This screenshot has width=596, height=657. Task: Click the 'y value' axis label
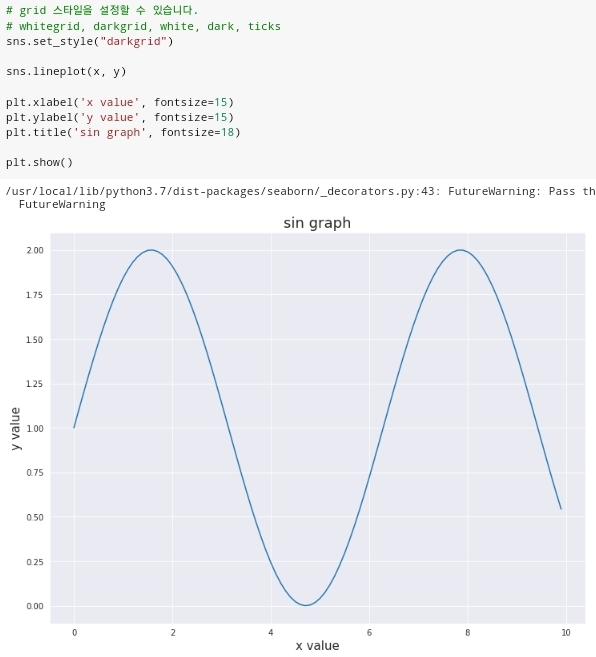click(x=15, y=429)
